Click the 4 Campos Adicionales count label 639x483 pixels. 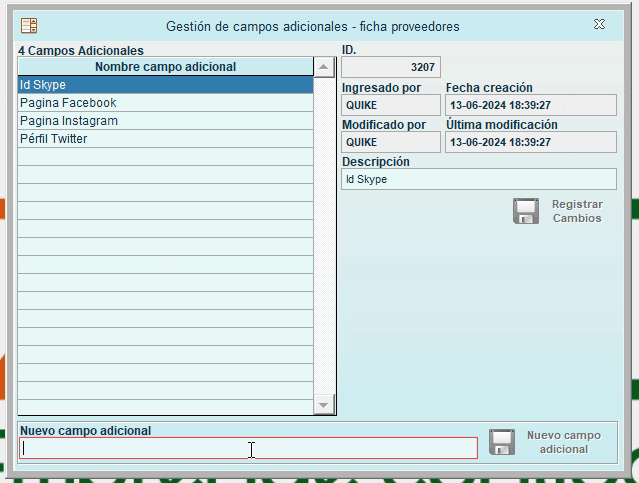tap(81, 51)
